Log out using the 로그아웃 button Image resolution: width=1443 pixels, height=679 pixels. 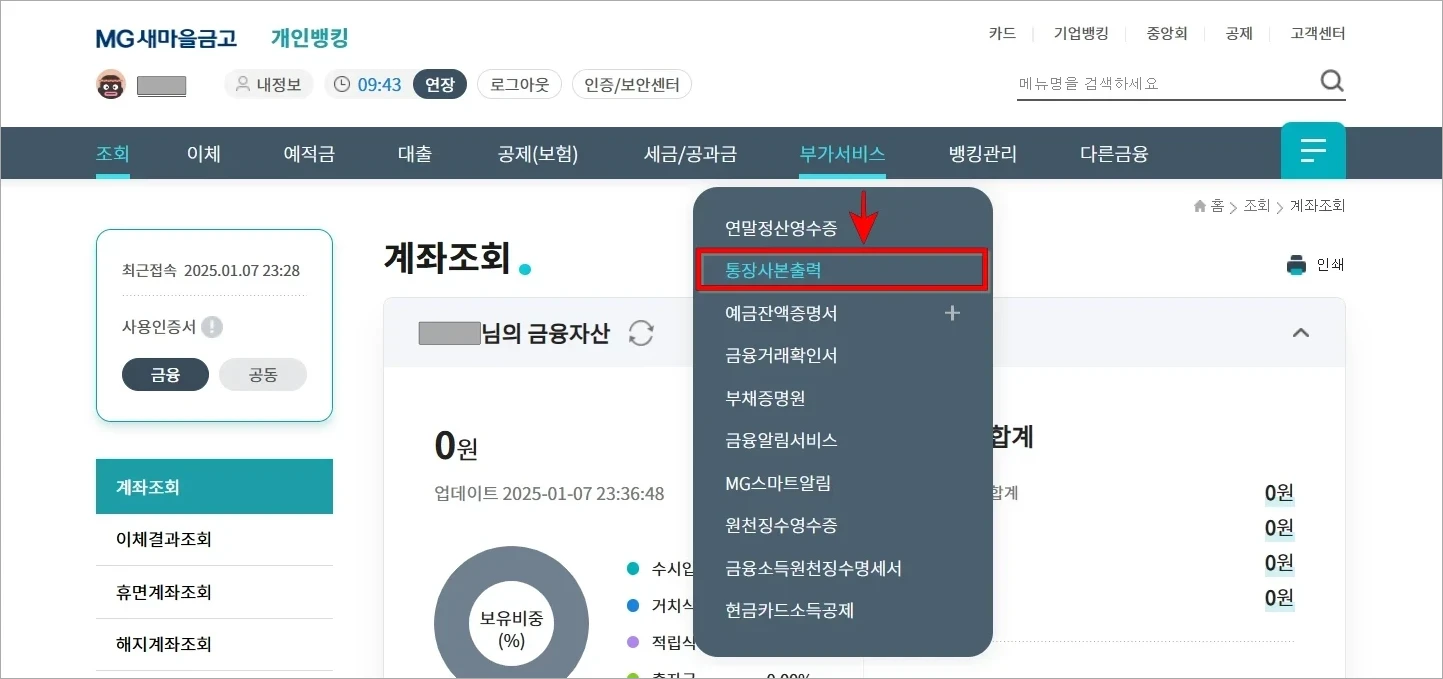click(x=519, y=84)
